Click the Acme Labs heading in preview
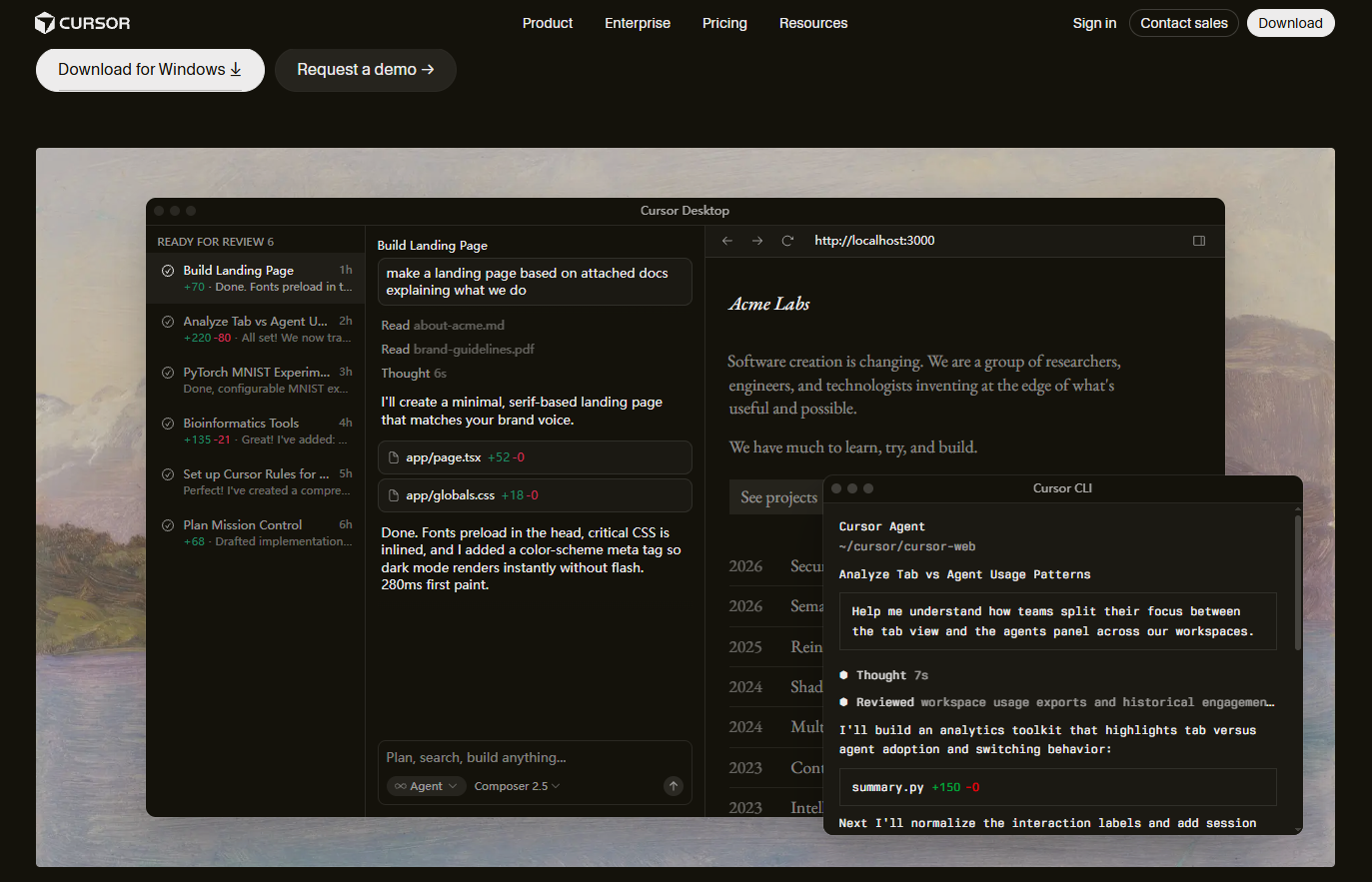1372x882 pixels. pyautogui.click(x=769, y=304)
